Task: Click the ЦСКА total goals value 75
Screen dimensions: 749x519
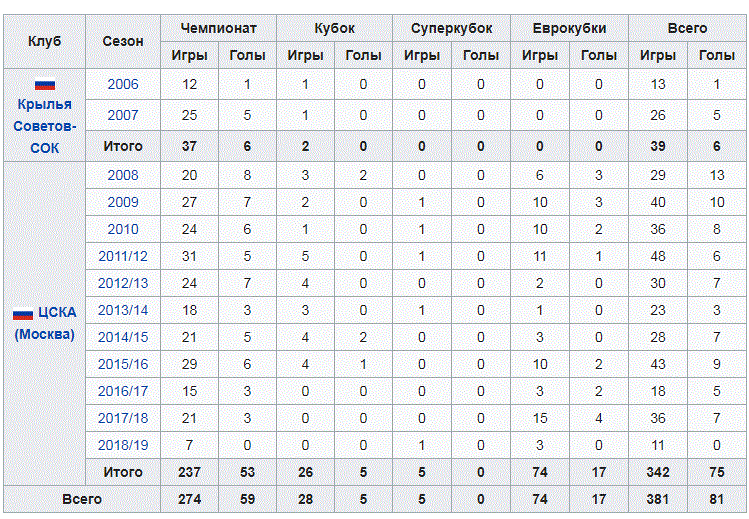Action: point(717,472)
